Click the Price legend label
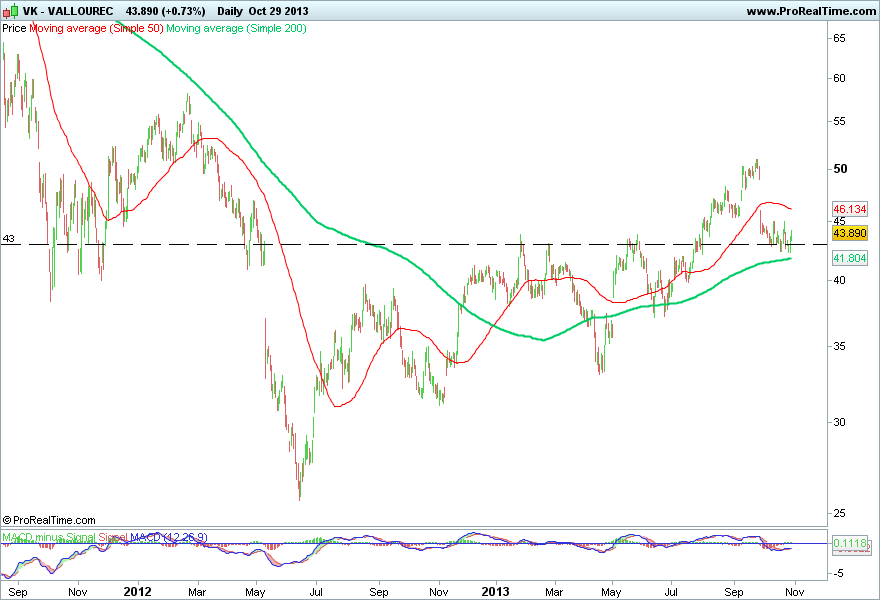The image size is (880, 600). coord(14,28)
